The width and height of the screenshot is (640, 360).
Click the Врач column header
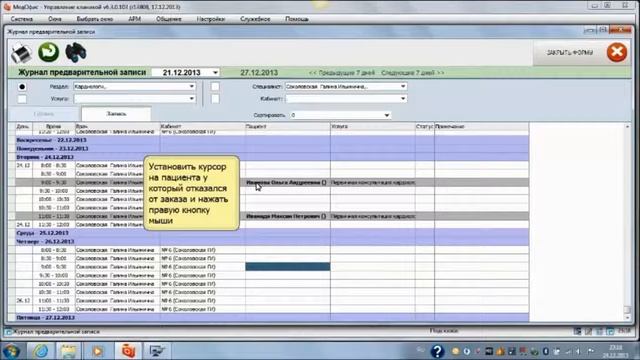[x=118, y=127]
